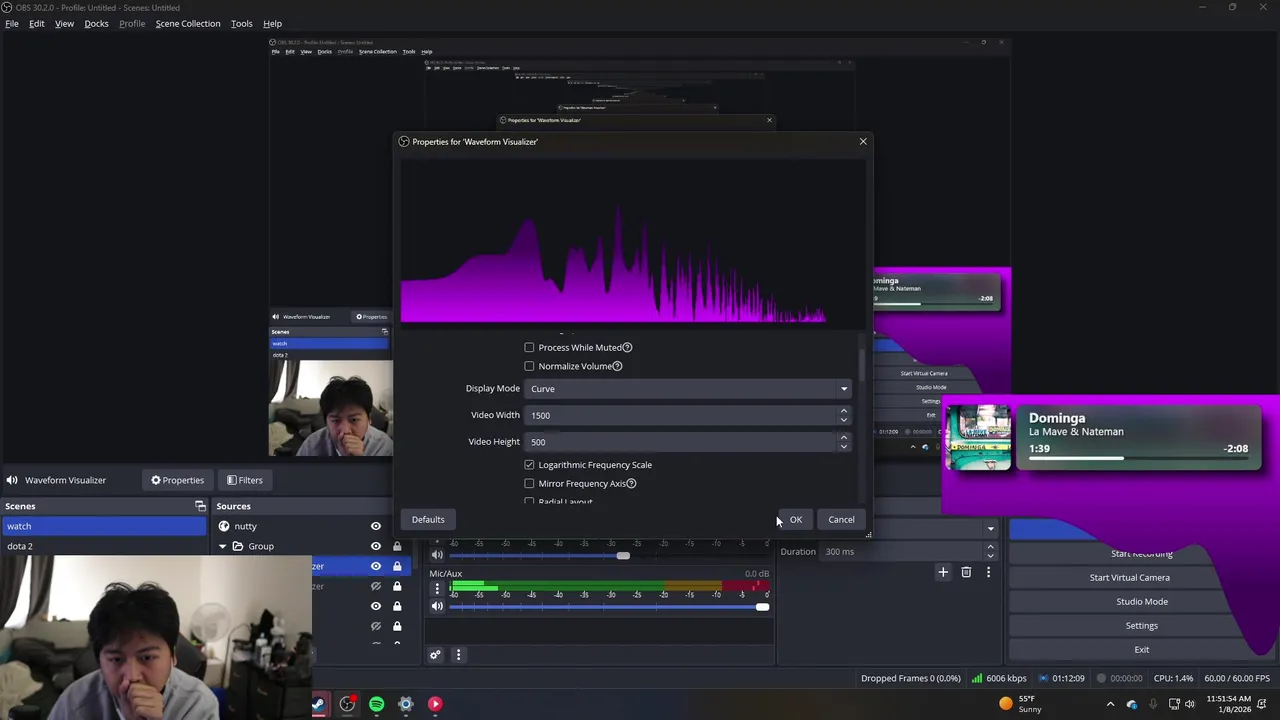The width and height of the screenshot is (1280, 720).
Task: Hide the nutty source
Action: click(376, 526)
